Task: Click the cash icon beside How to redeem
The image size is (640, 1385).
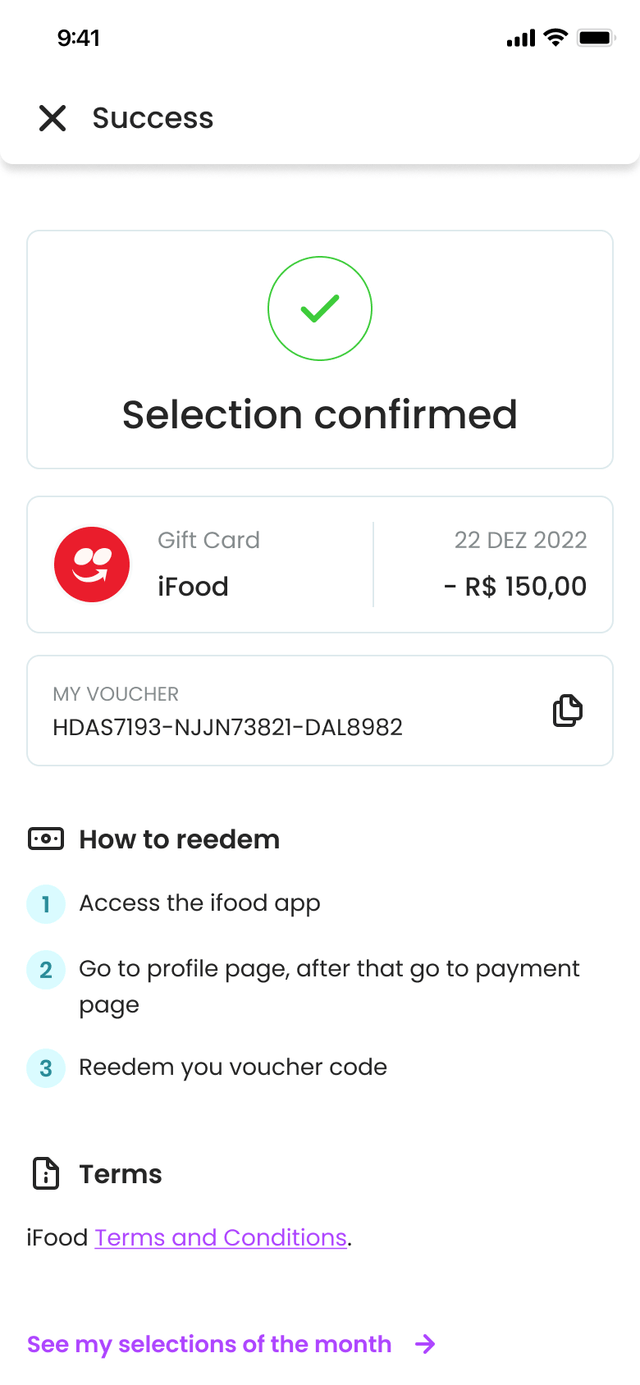Action: click(x=45, y=839)
